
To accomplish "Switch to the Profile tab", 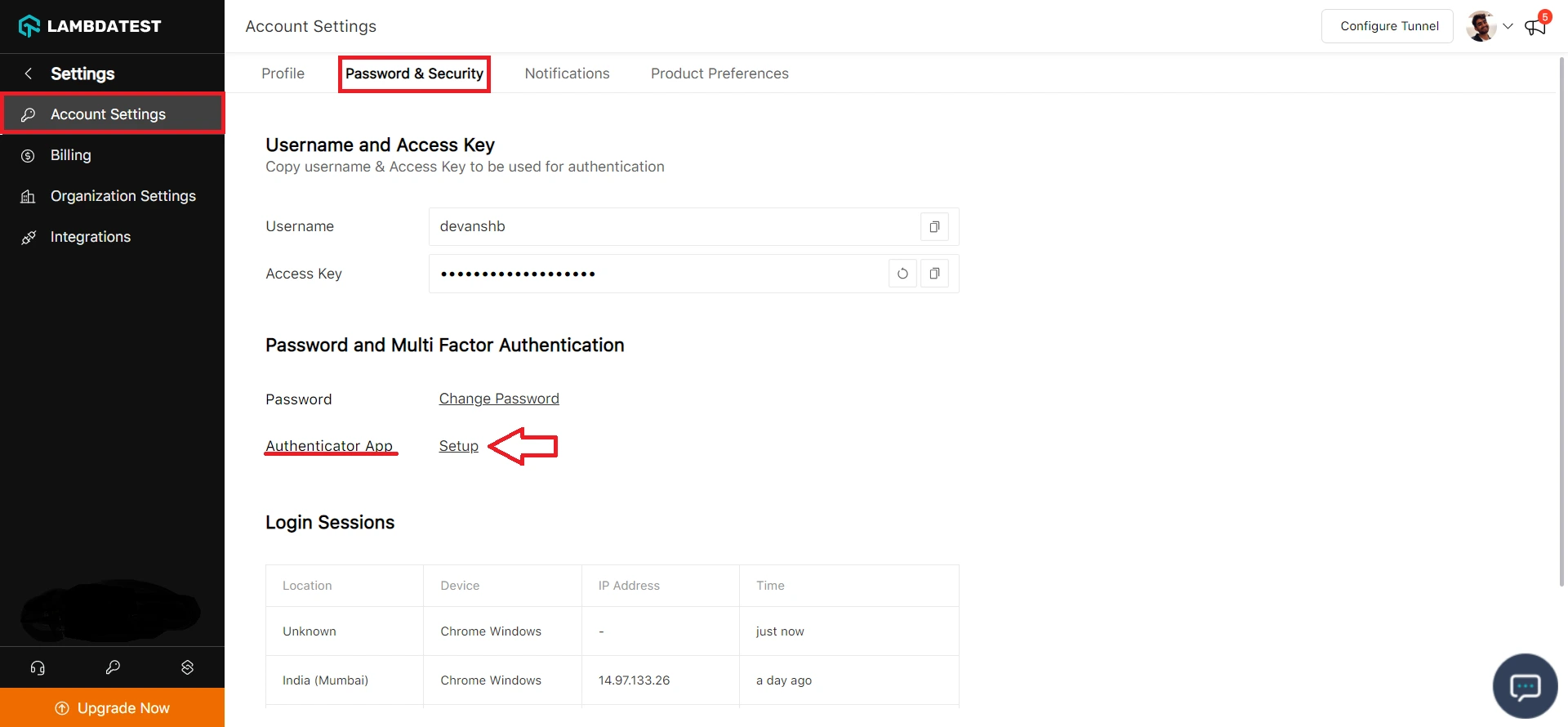I will click(283, 74).
